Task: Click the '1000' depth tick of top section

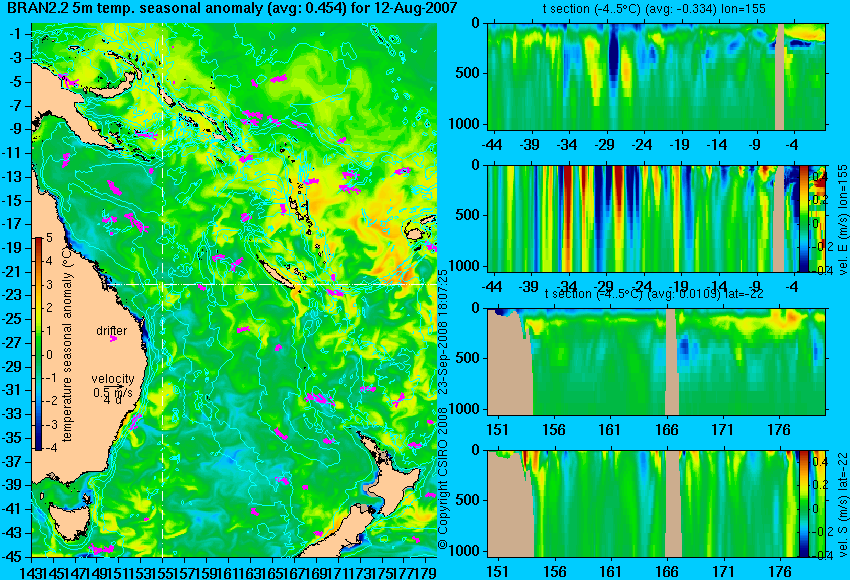Action: click(x=464, y=124)
